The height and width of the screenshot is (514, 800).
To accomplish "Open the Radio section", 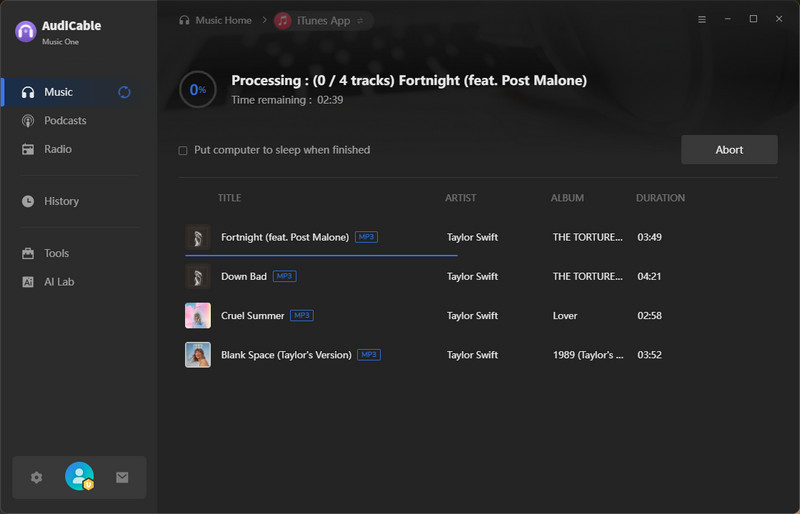I will pyautogui.click(x=58, y=150).
